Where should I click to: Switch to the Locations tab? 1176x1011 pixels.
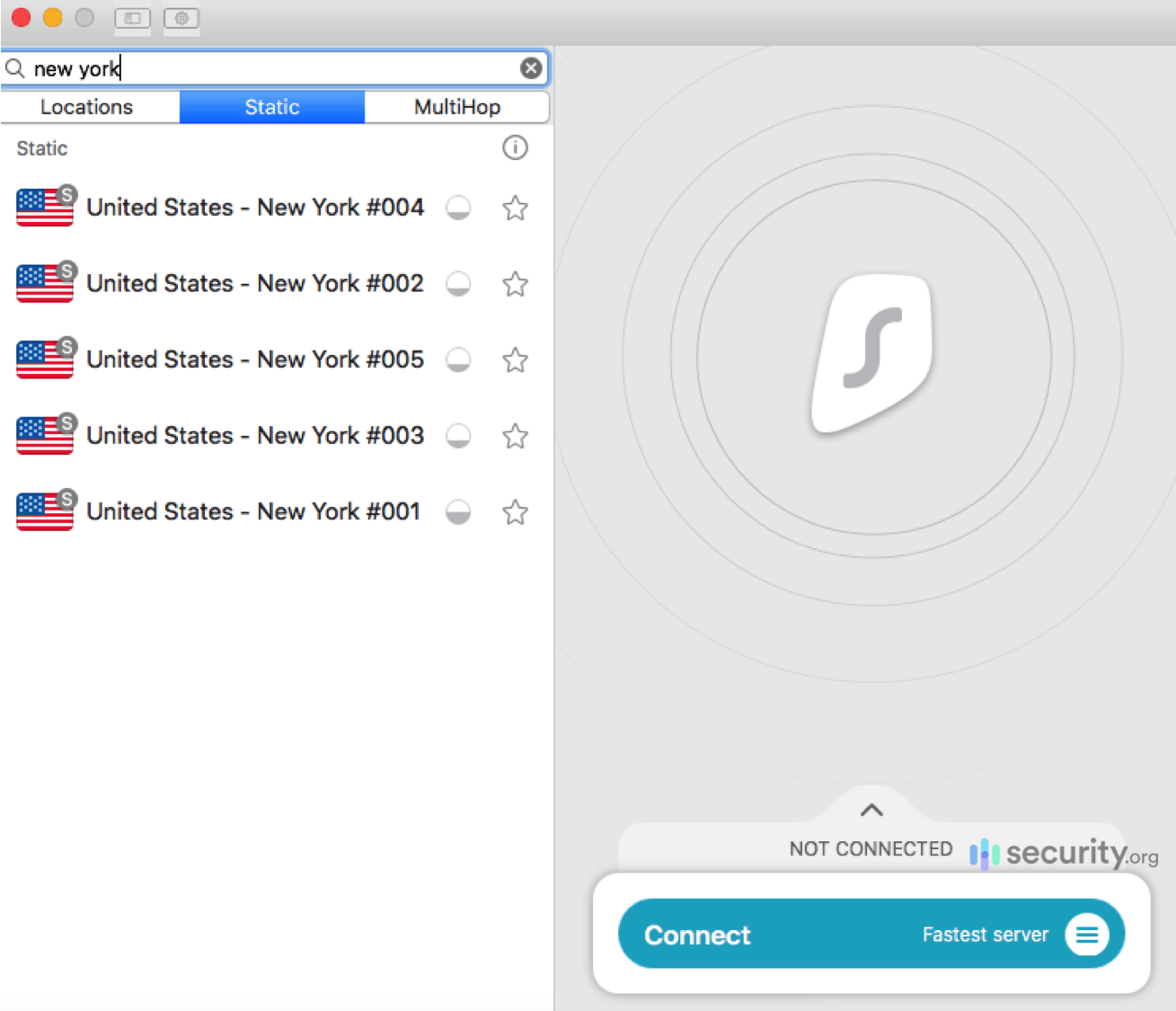pos(86,107)
